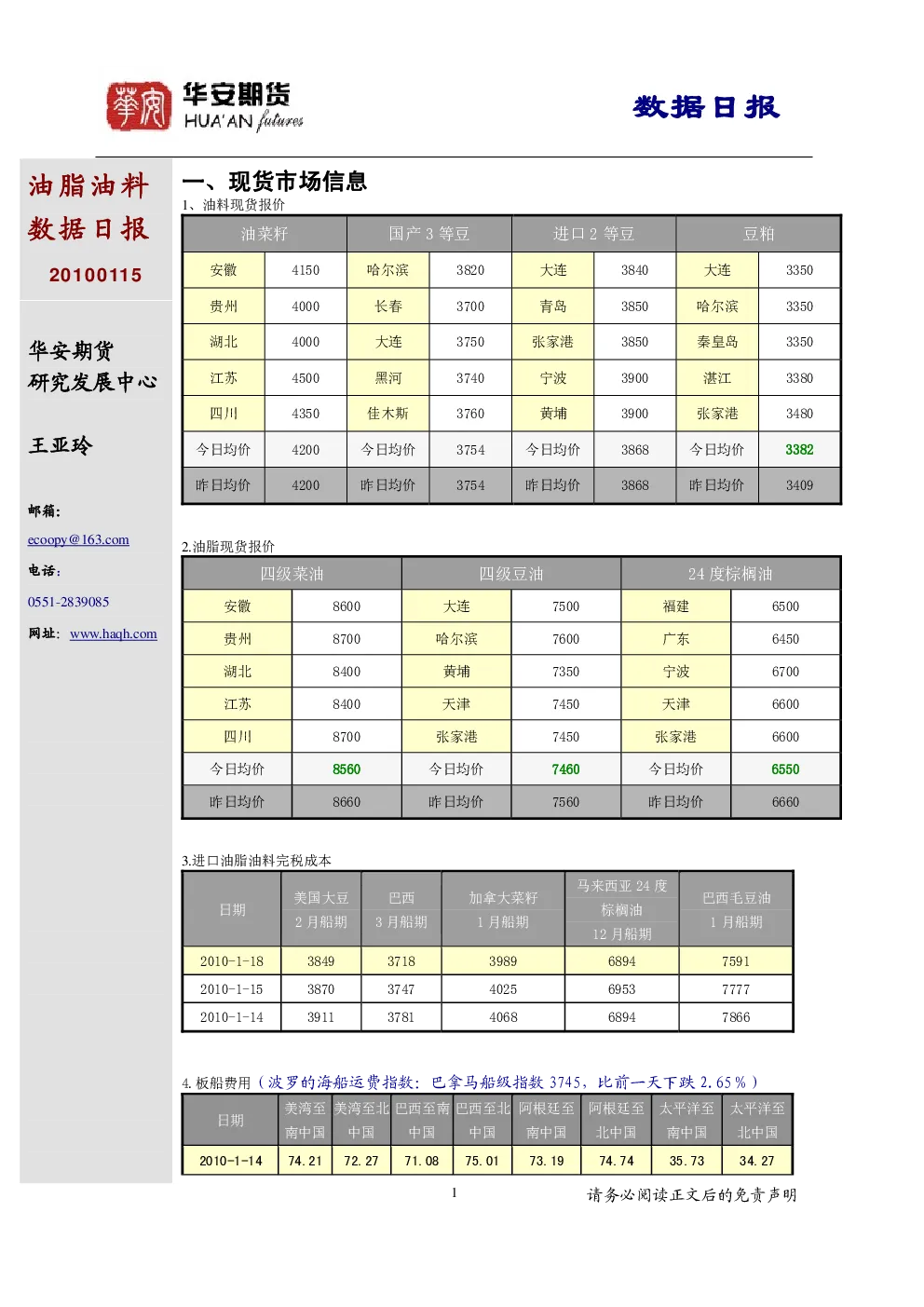The width and height of the screenshot is (924, 1307).
Task: Click the 油菜籽 column header
Action: point(265,234)
